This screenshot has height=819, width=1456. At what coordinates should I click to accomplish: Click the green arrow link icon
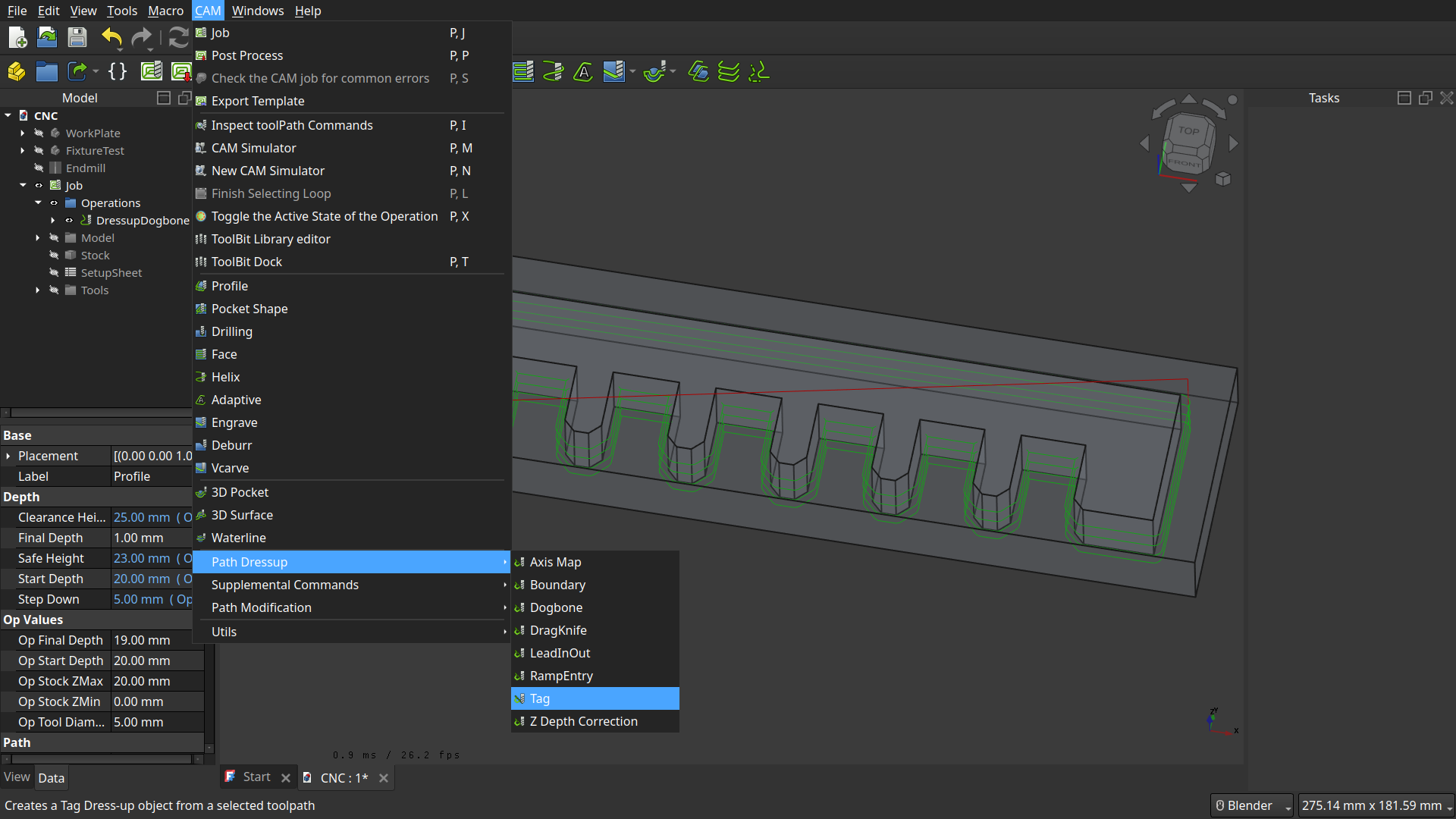tap(77, 72)
